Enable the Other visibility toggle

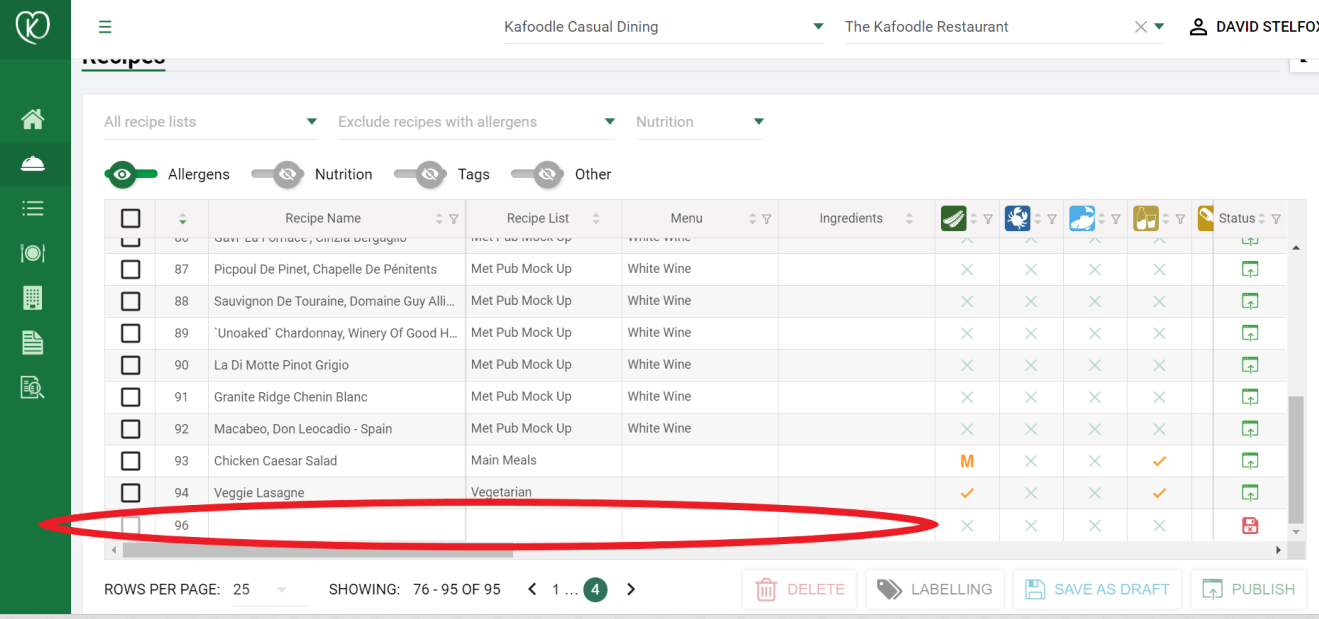click(538, 174)
